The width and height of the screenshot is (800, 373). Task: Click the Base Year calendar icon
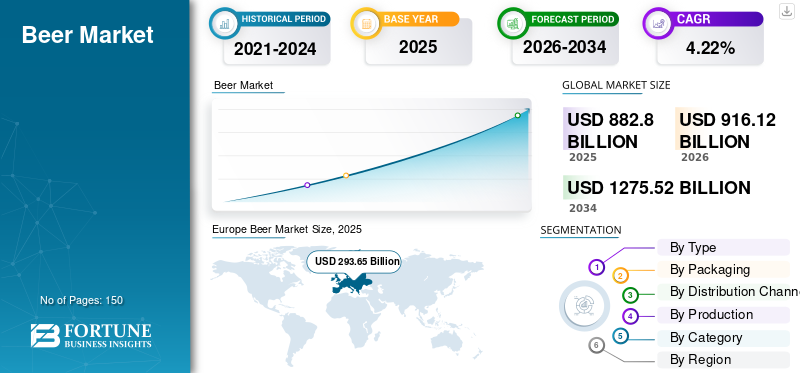[x=365, y=23]
